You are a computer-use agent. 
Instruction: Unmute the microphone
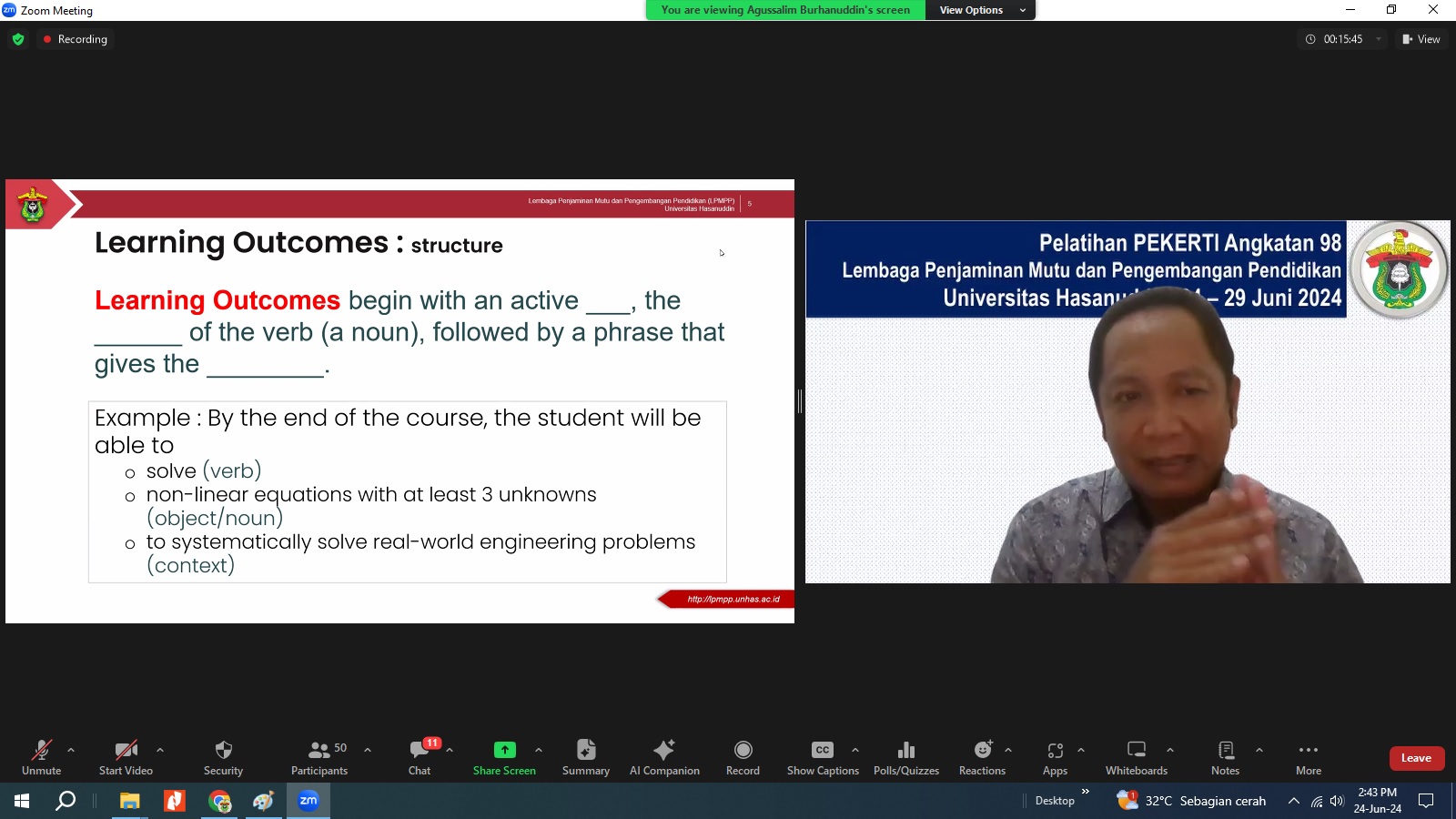tap(42, 757)
